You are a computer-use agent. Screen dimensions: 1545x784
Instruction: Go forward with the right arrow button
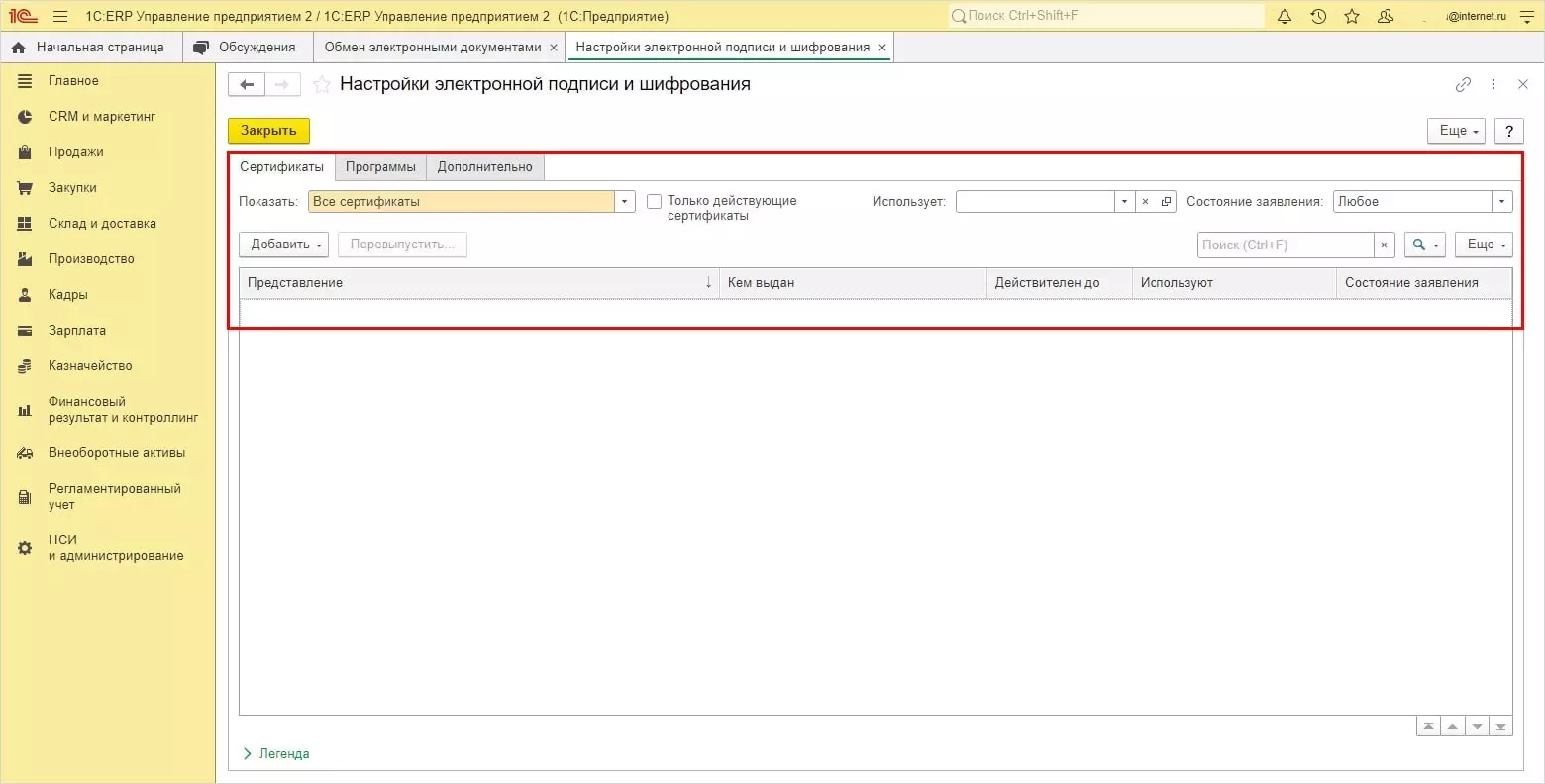click(282, 85)
